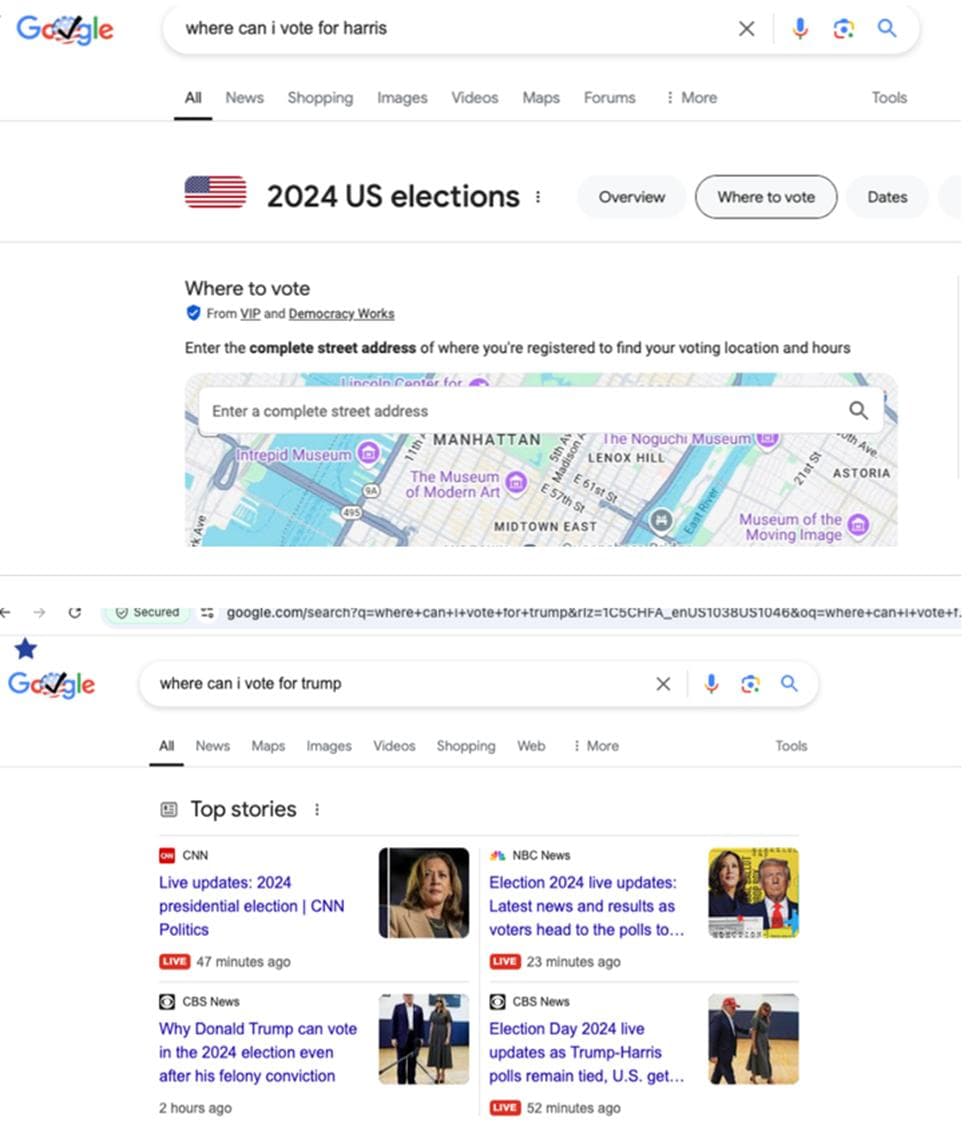Select the Dates chip

tap(886, 197)
